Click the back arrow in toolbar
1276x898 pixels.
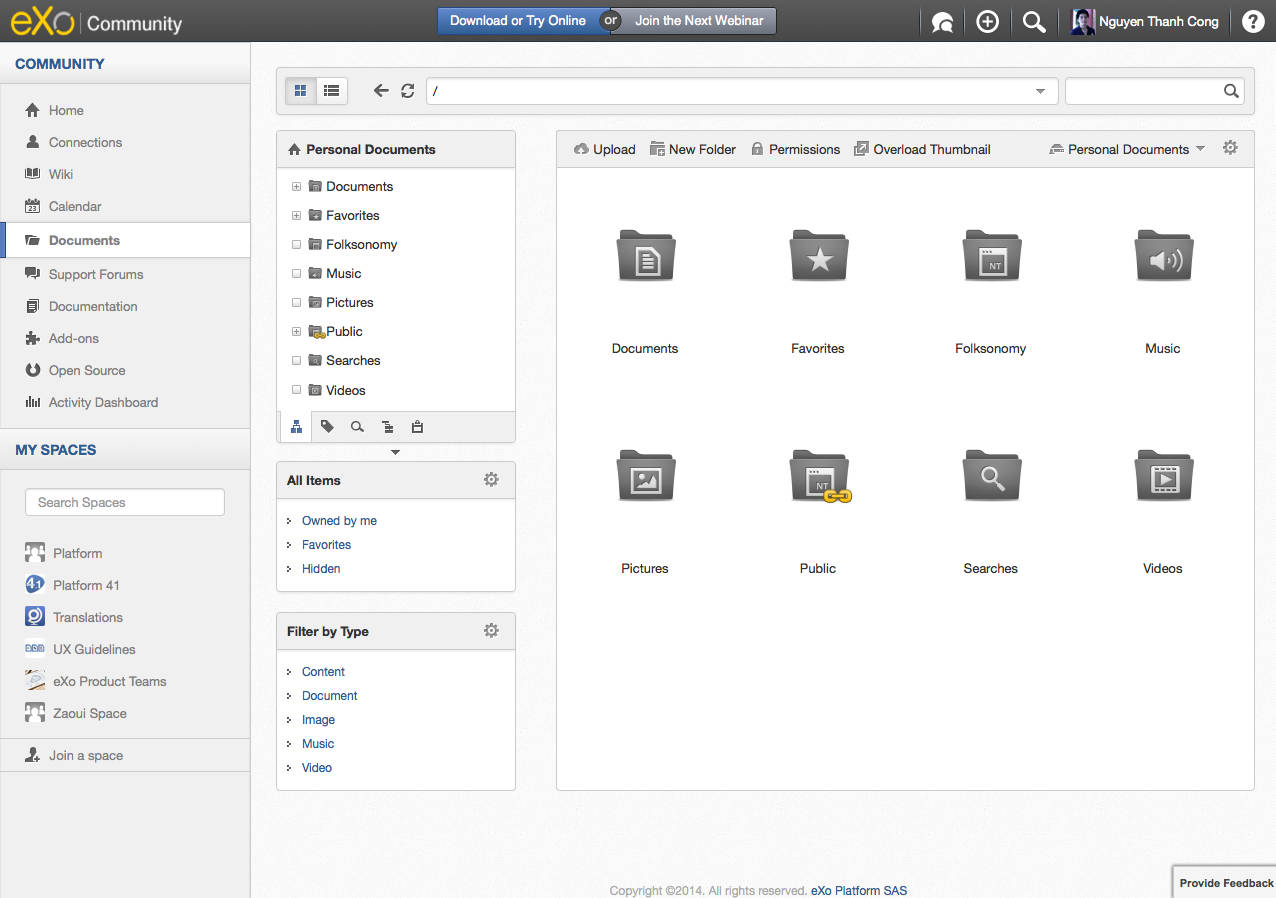[381, 91]
